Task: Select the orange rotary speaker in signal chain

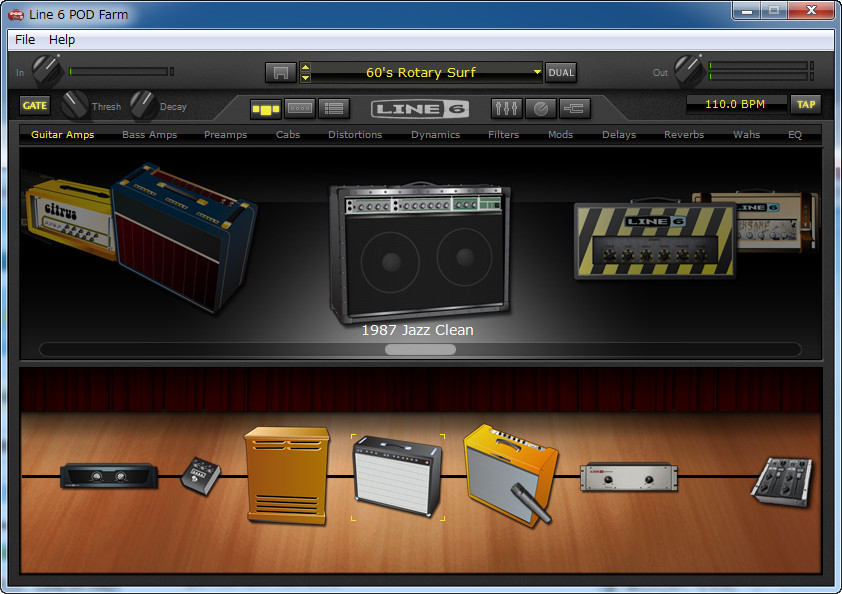Action: [287, 475]
